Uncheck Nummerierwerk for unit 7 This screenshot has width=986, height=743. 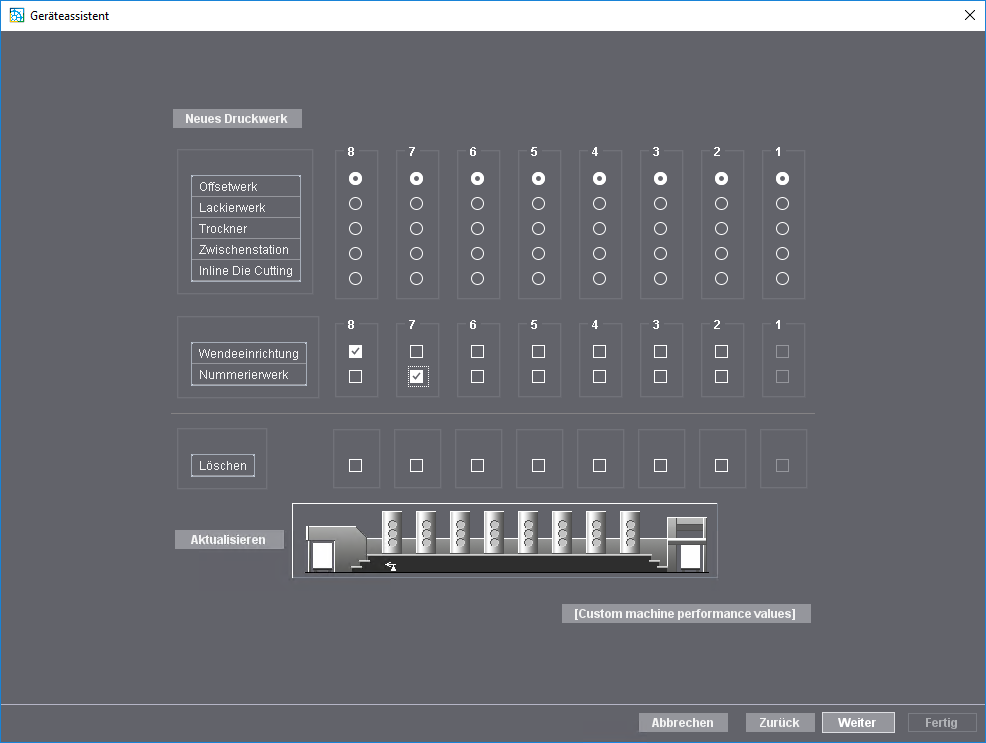[416, 377]
